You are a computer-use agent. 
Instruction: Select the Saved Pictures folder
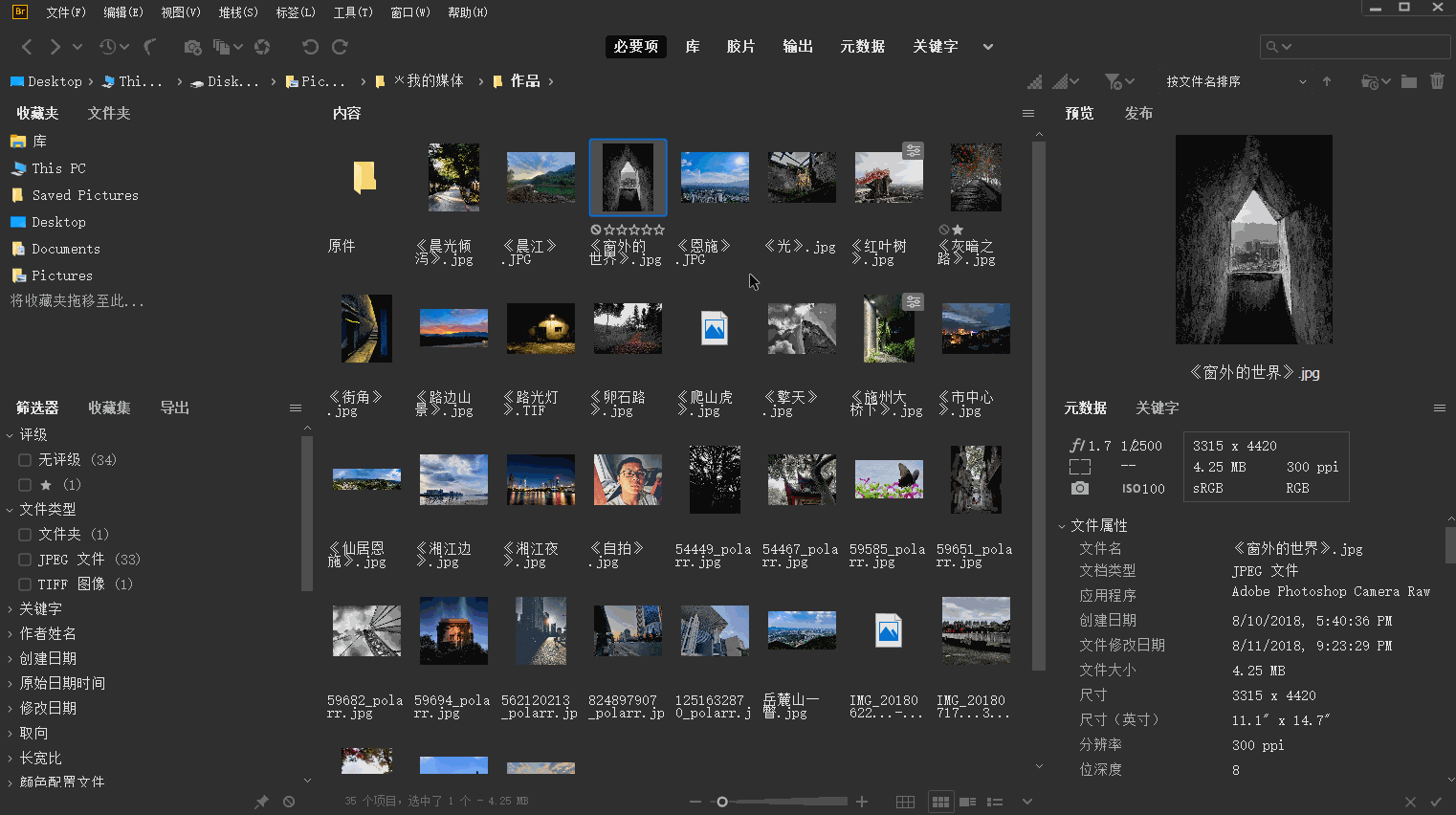point(85,194)
